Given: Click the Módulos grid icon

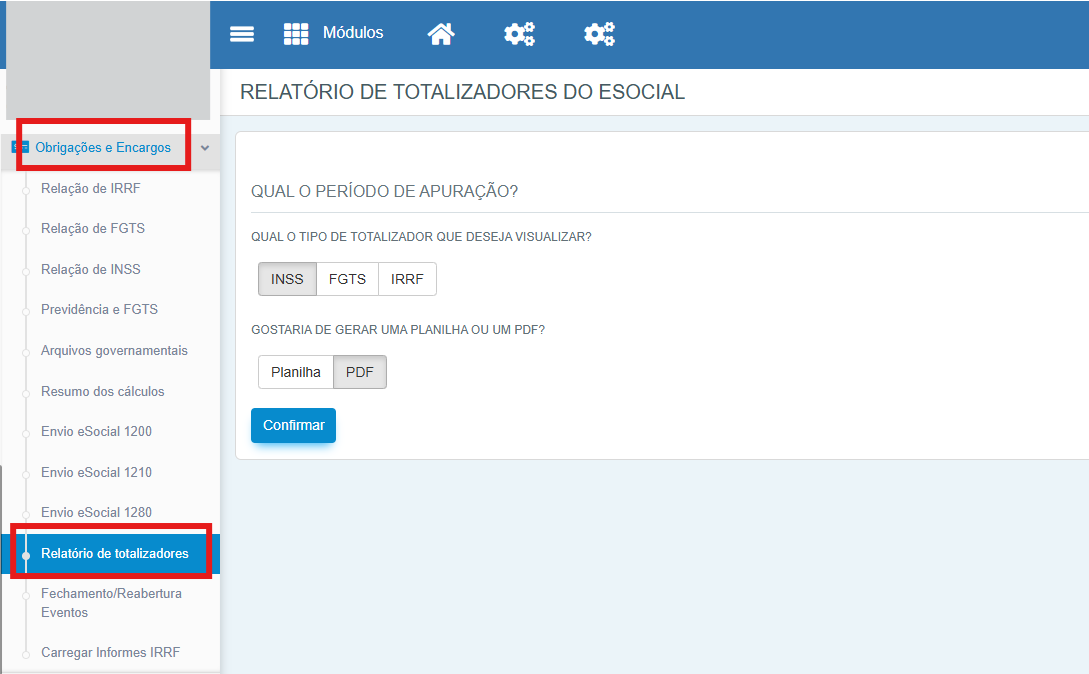Looking at the screenshot, I should (296, 33).
